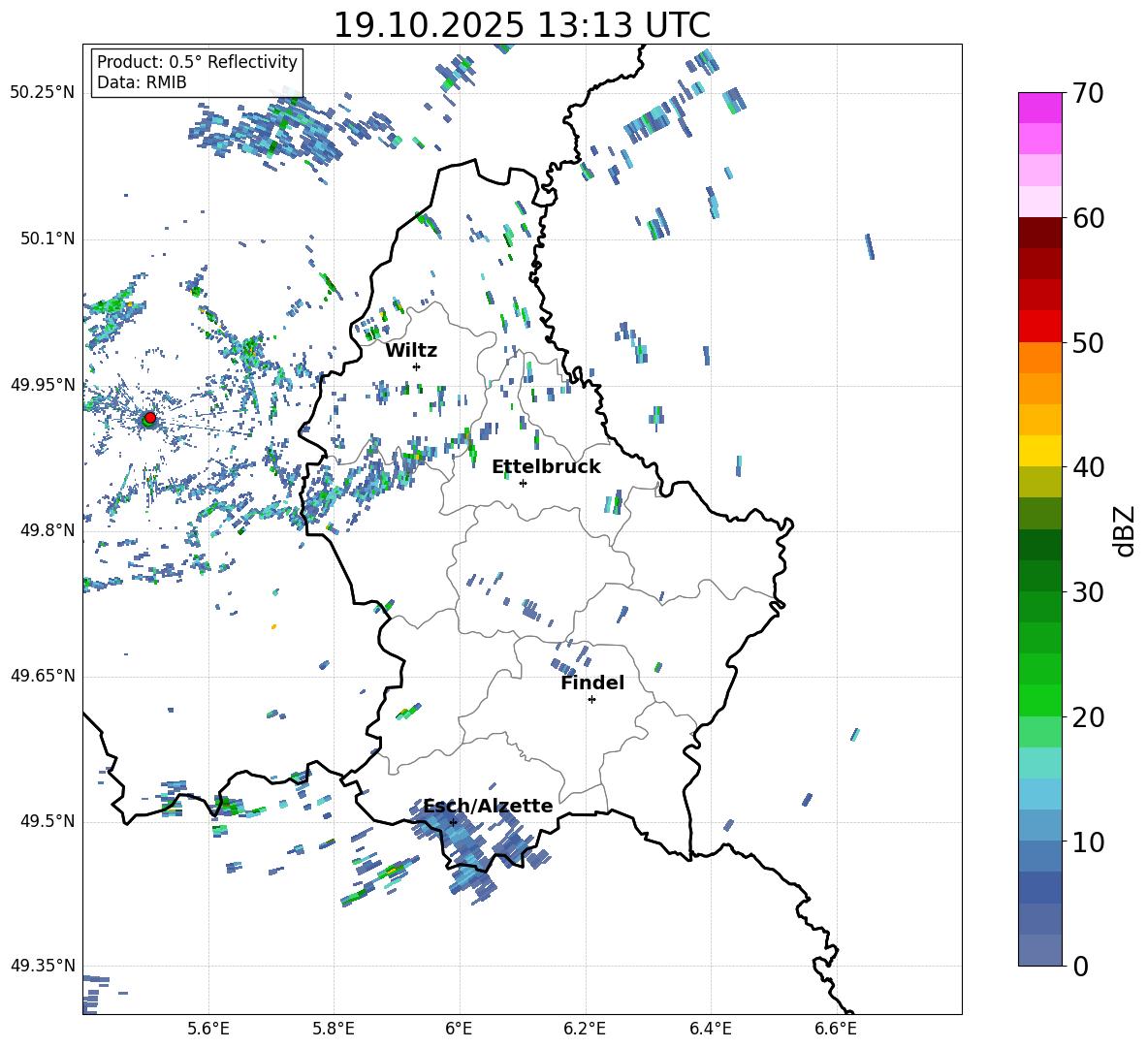Click the 49.65°N latitude label
Image resolution: width=1148 pixels, height=1048 pixels.
point(43,676)
